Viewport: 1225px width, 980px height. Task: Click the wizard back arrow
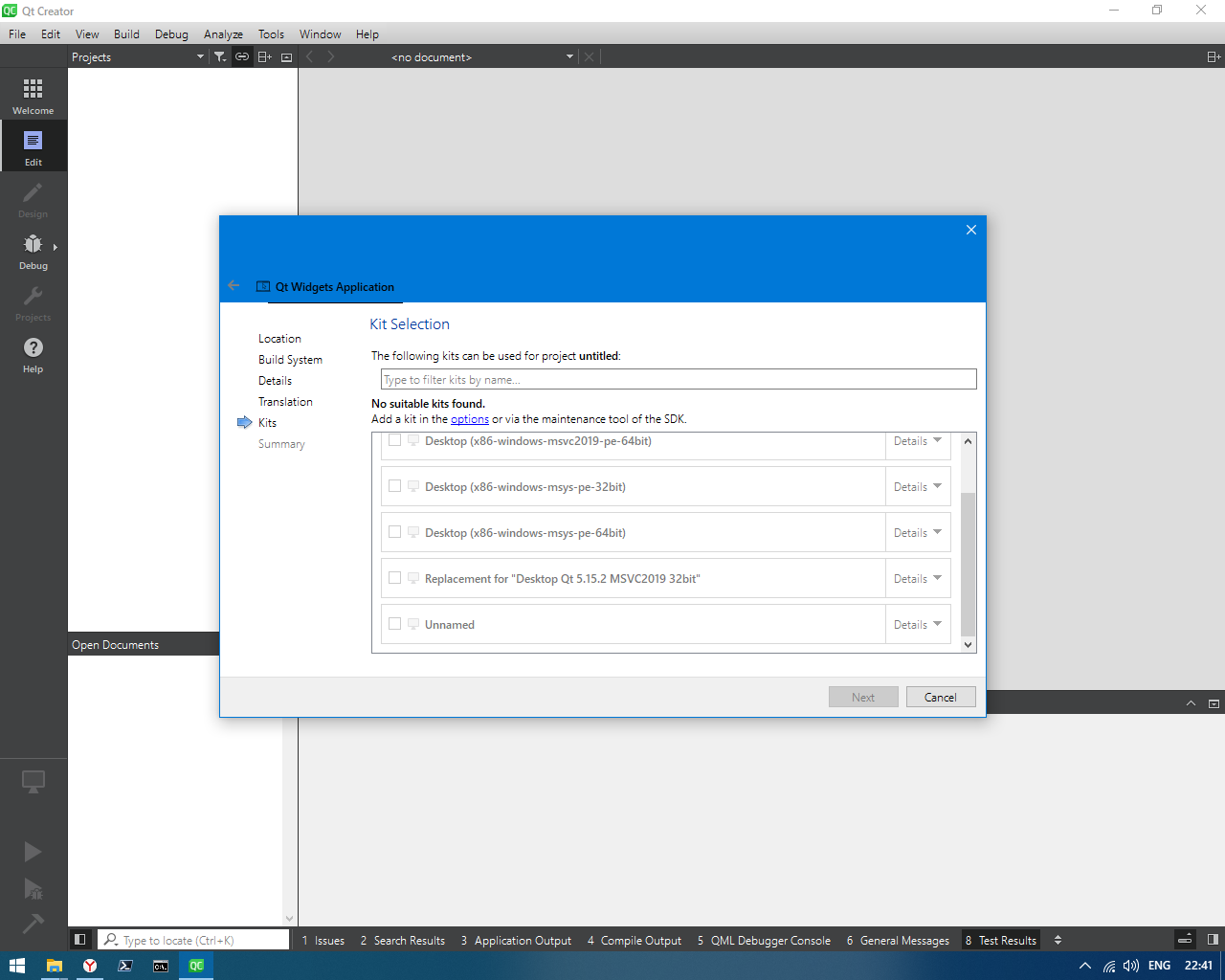[x=234, y=285]
